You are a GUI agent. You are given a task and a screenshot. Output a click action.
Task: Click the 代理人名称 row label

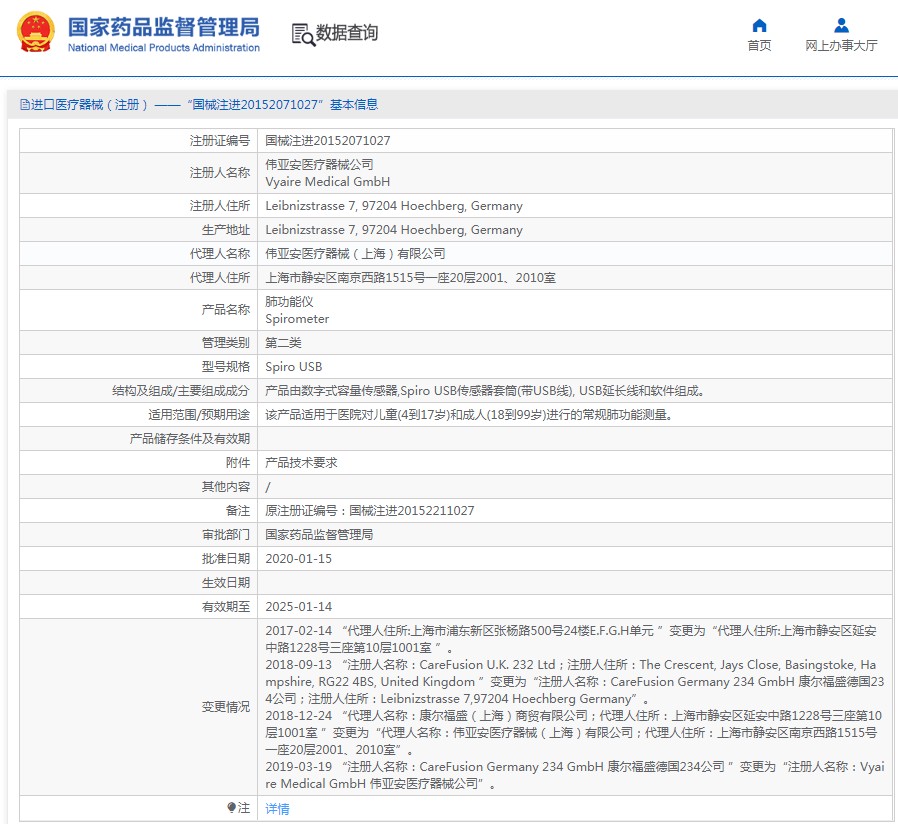[220, 254]
